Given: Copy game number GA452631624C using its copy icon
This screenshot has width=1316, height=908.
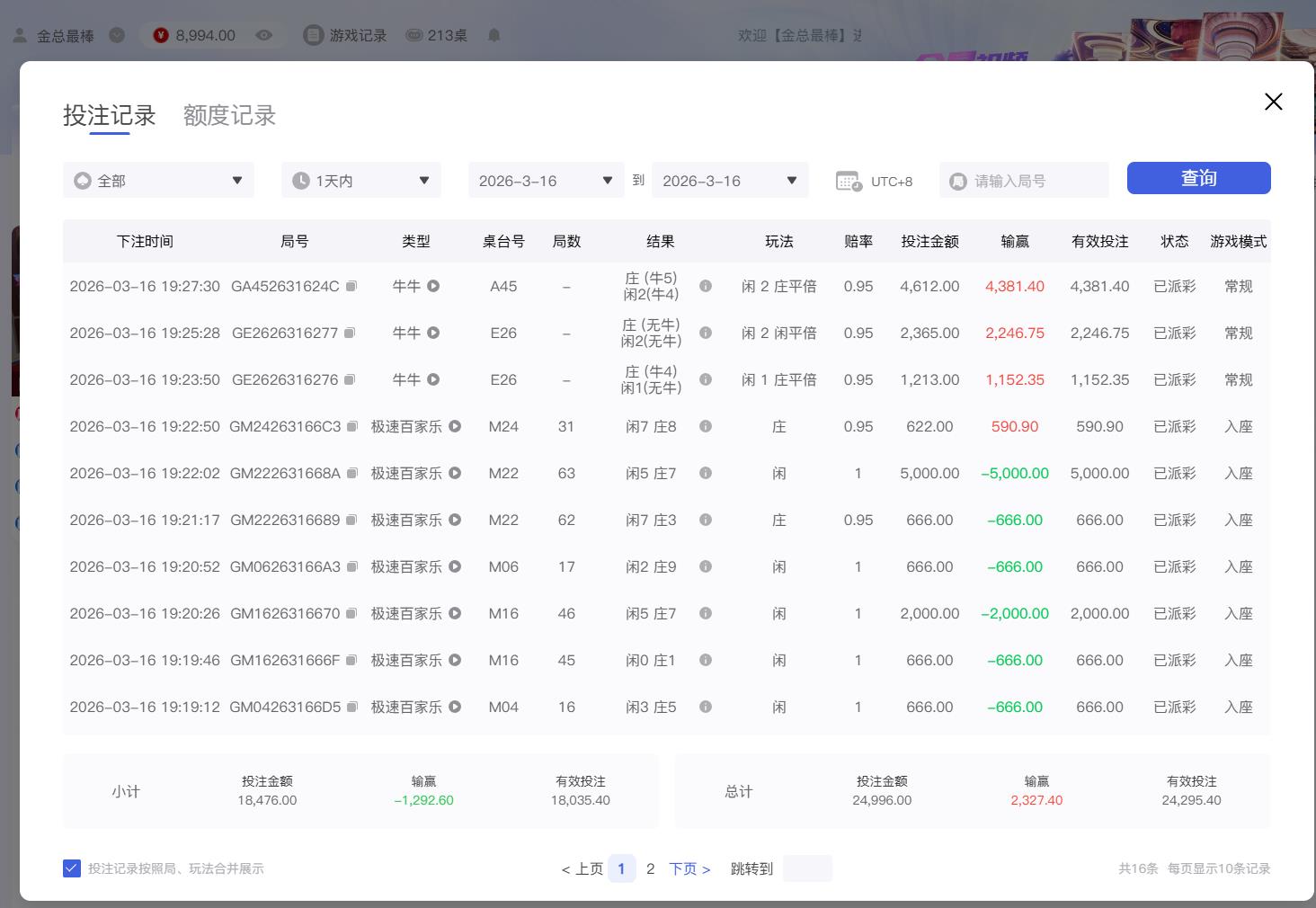Looking at the screenshot, I should (x=351, y=285).
